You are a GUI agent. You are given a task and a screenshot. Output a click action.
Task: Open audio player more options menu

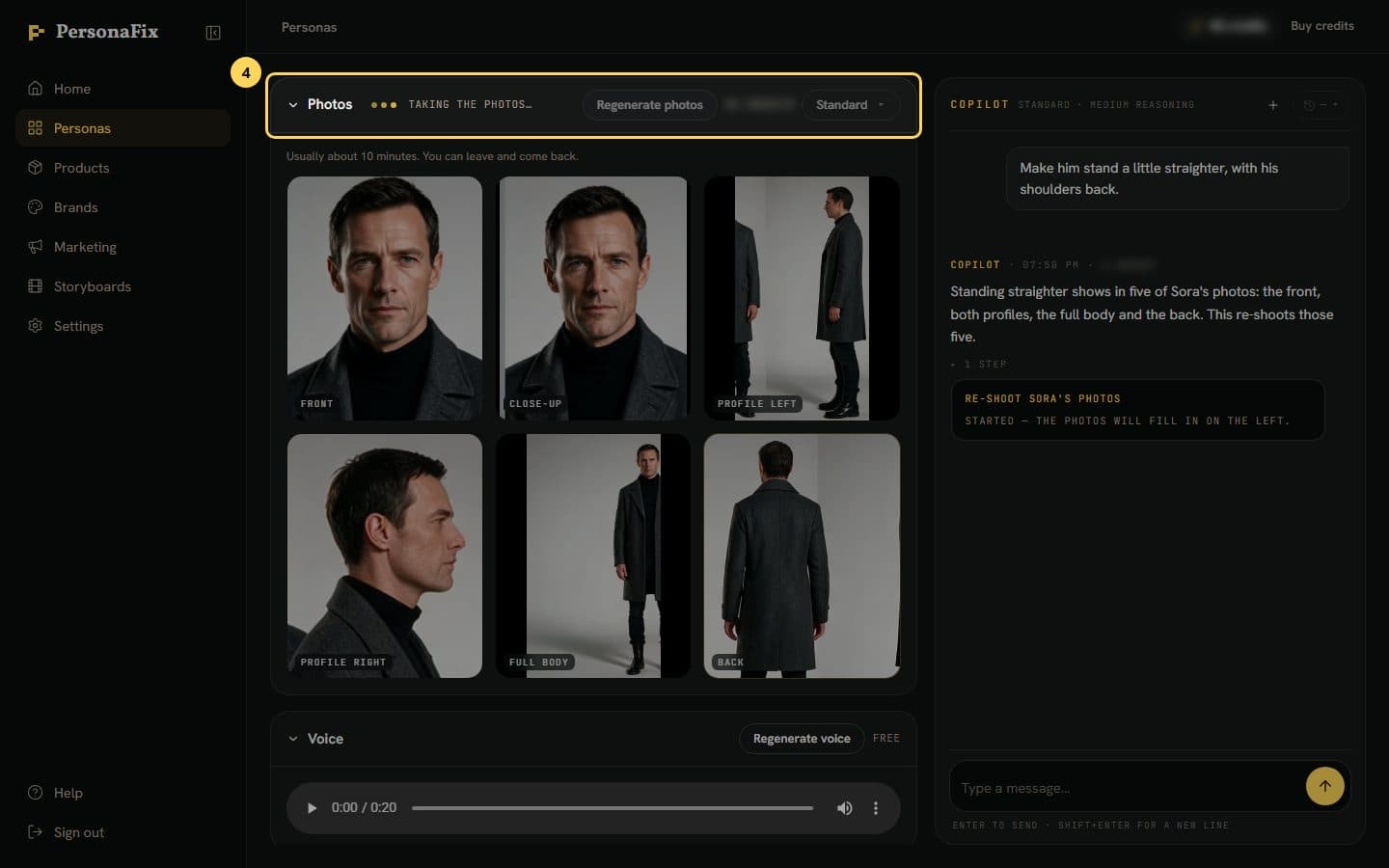point(876,808)
